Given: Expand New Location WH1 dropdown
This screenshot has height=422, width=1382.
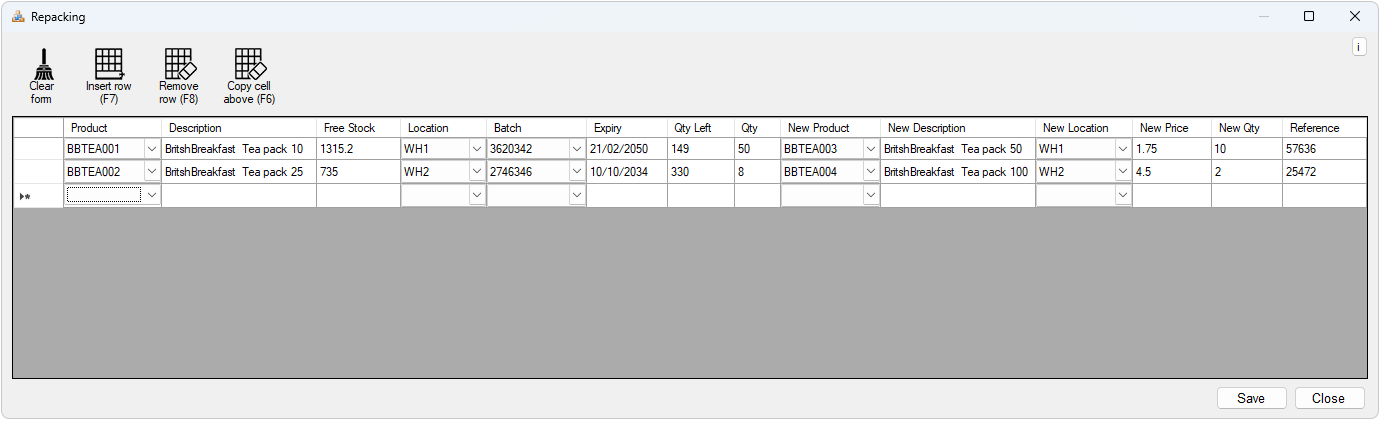Looking at the screenshot, I should (1123, 149).
